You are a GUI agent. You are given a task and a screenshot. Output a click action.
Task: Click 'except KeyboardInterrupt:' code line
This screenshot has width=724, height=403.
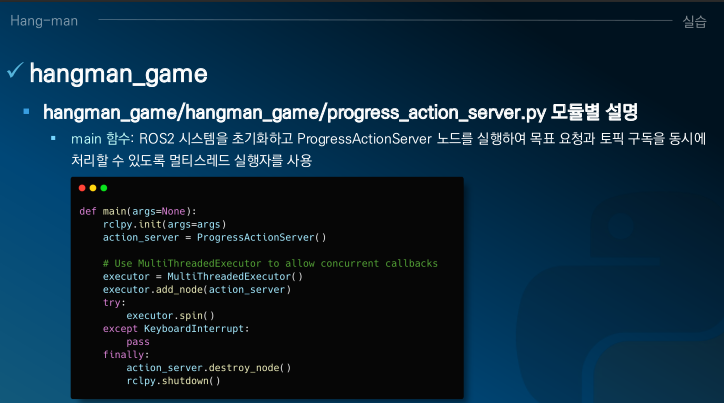pos(176,329)
